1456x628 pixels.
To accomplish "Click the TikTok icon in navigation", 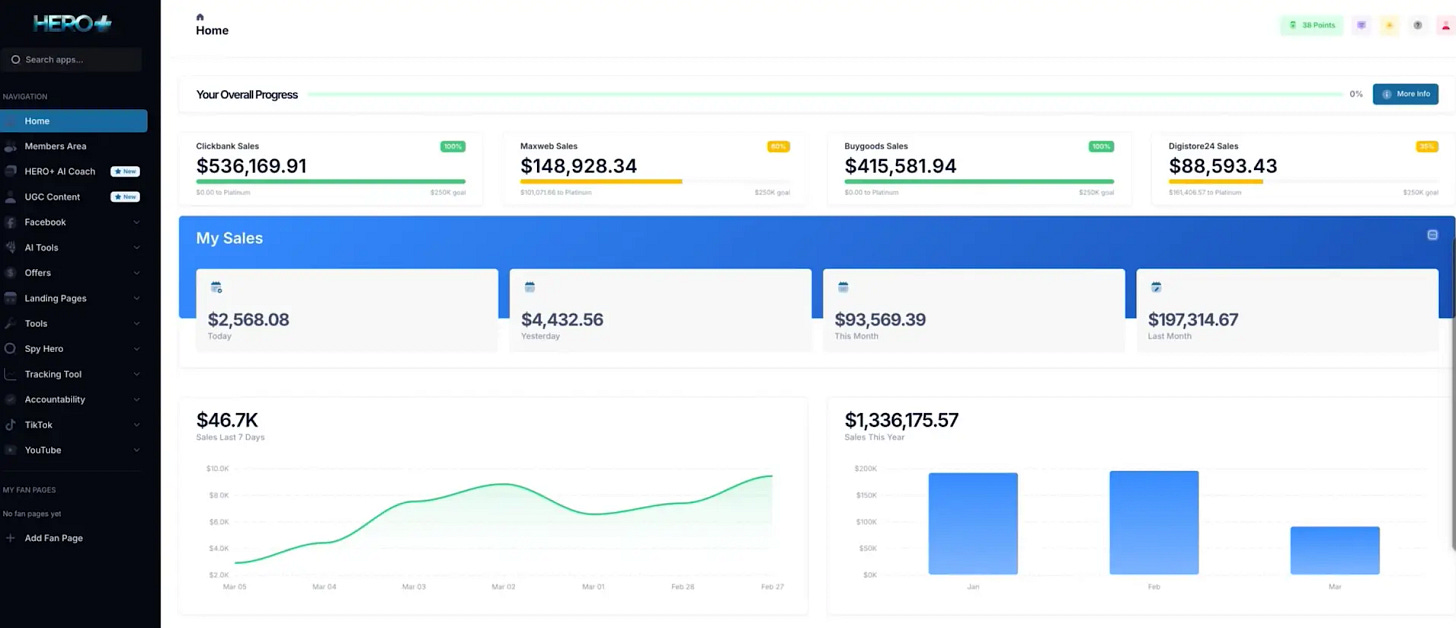I will coord(13,424).
